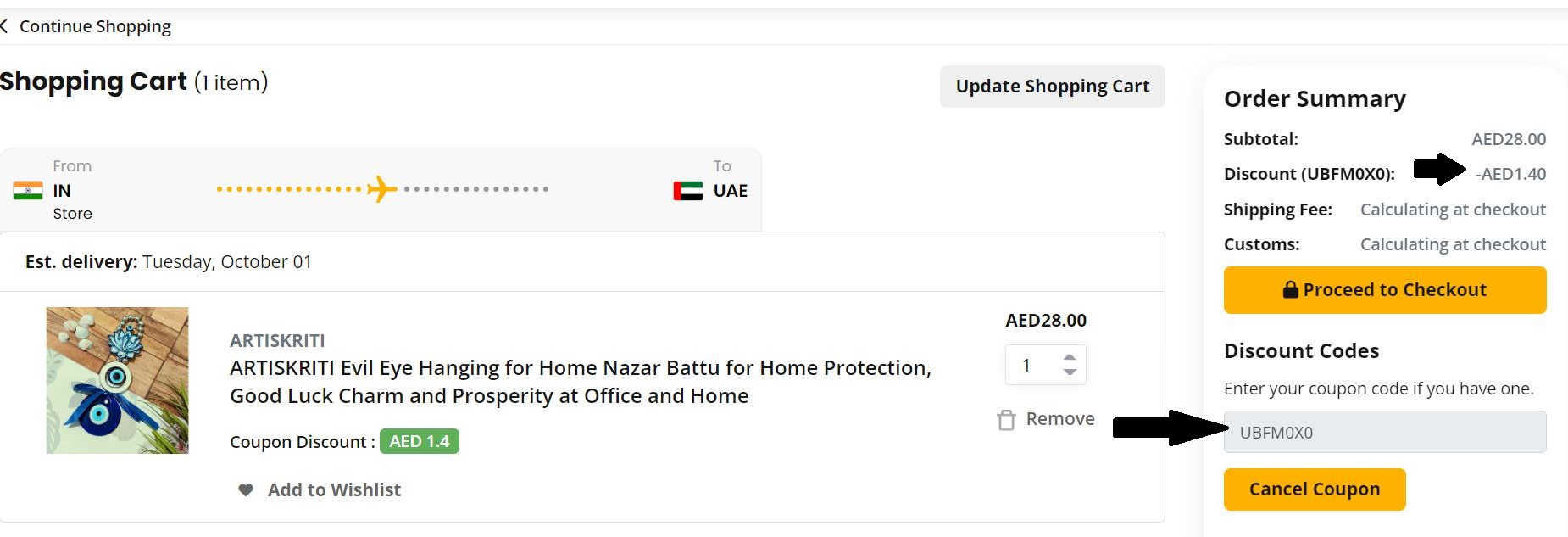
Task: Click the coupon code input showing UBFM0X0
Action: pyautogui.click(x=1386, y=432)
